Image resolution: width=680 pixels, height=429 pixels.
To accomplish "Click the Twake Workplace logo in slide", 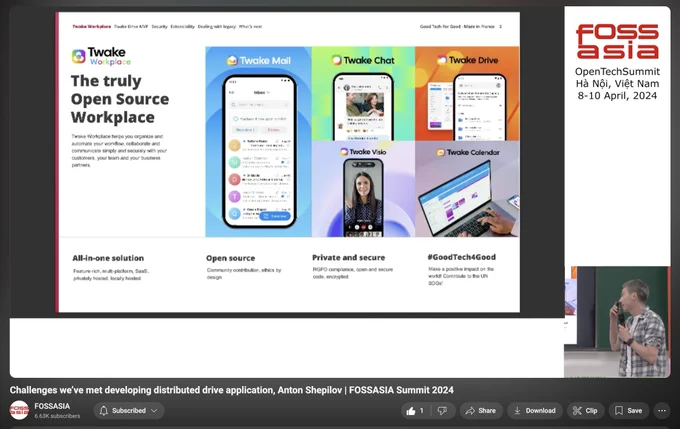I will tap(101, 56).
